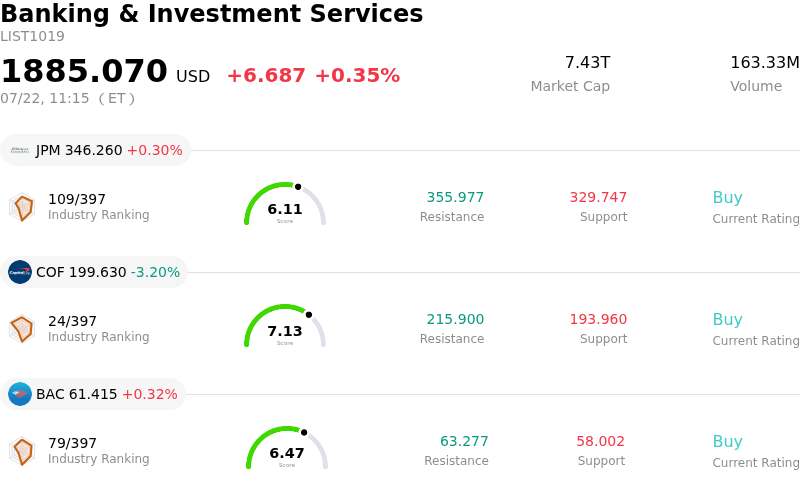Click the Capital One logo icon

tap(20, 272)
